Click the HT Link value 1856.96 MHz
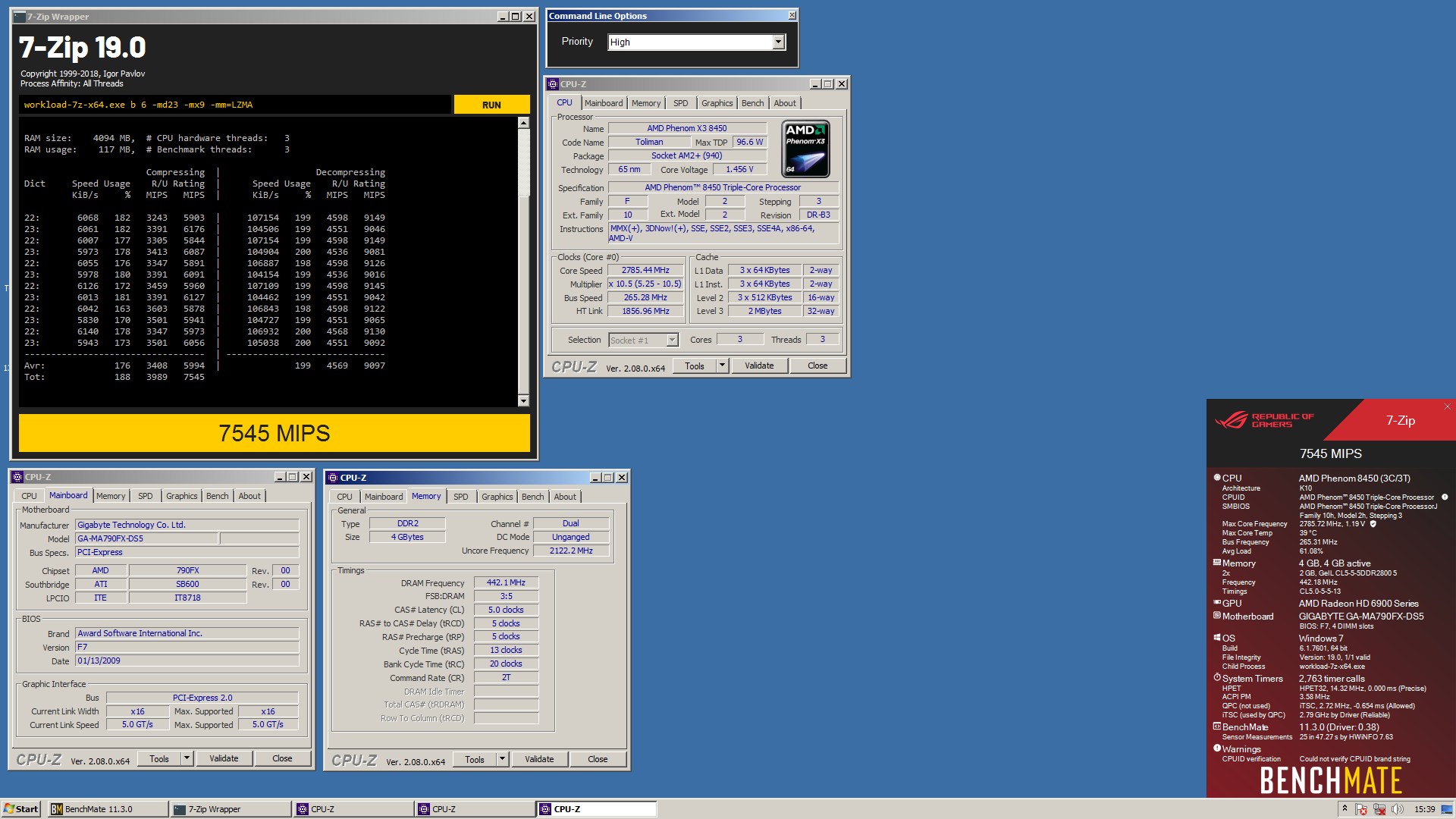Image resolution: width=1456 pixels, height=819 pixels. (x=645, y=312)
